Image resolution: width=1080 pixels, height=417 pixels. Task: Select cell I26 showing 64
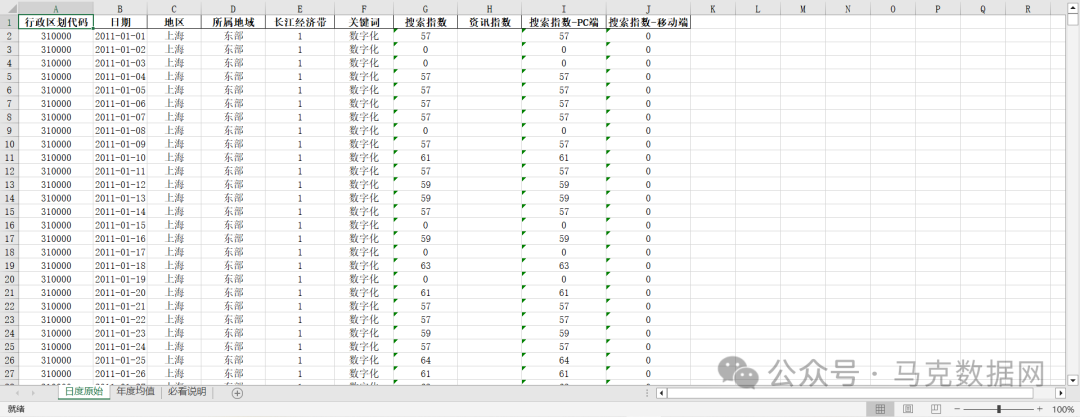[564, 360]
